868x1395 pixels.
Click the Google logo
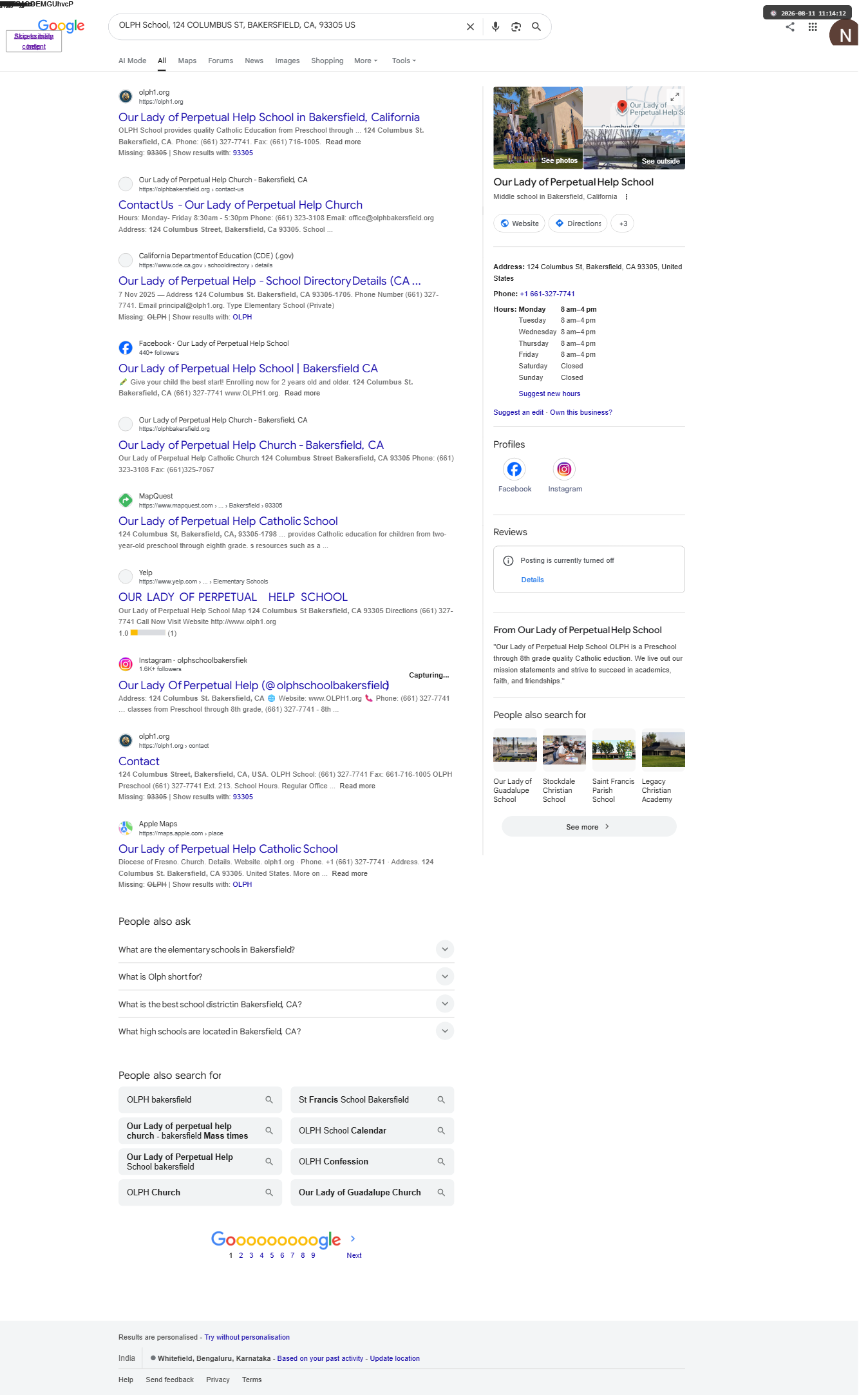(x=61, y=26)
